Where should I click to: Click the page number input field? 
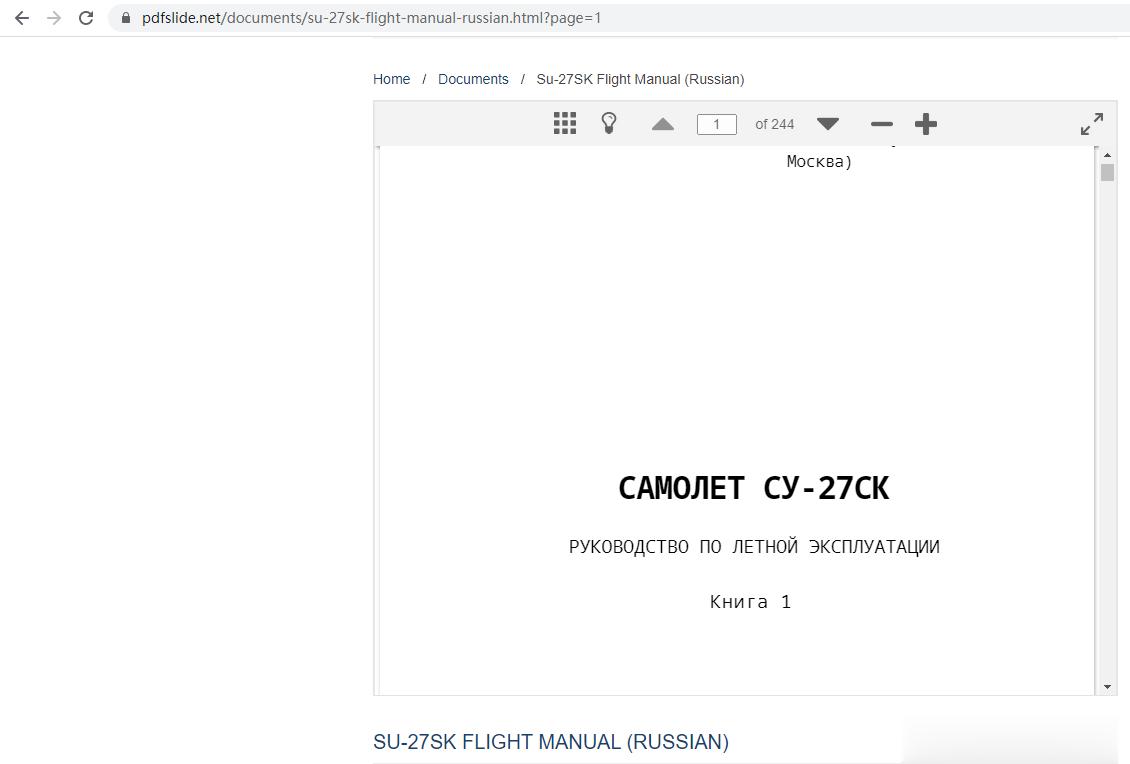point(716,124)
